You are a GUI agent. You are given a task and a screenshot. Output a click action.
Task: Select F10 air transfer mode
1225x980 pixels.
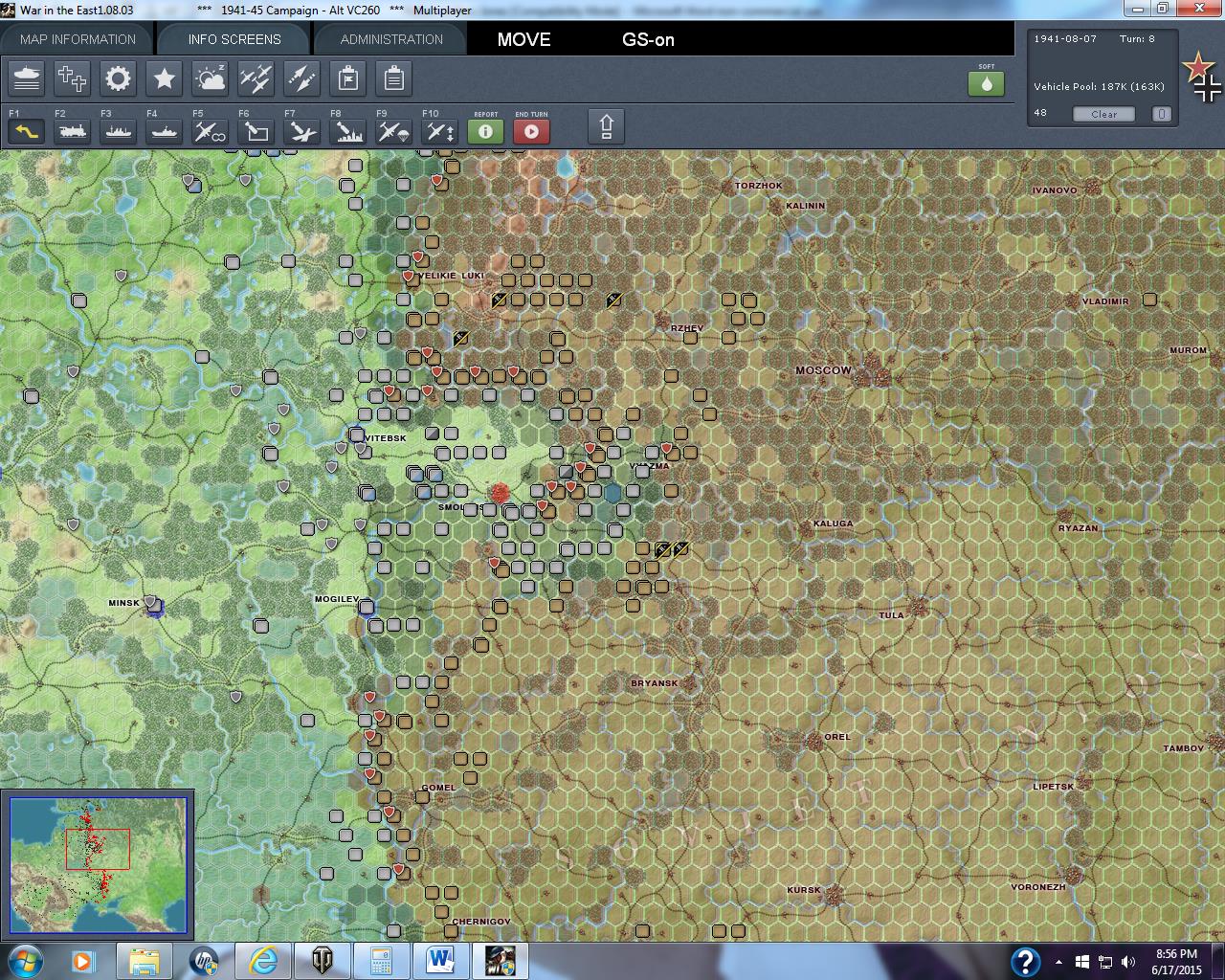pos(439,131)
